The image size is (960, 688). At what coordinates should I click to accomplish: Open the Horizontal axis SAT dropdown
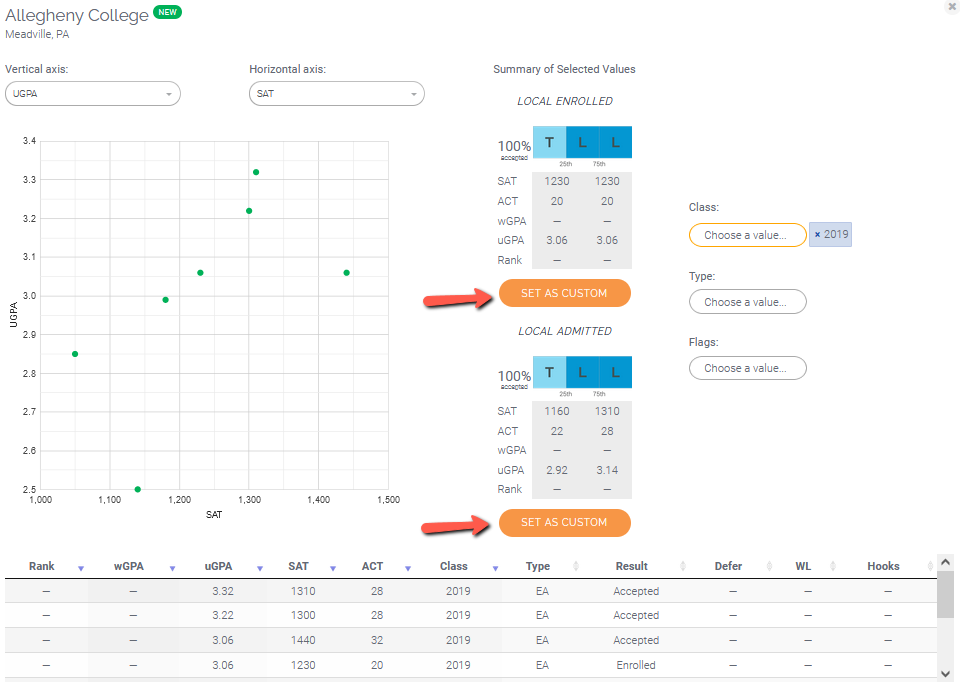pos(336,94)
